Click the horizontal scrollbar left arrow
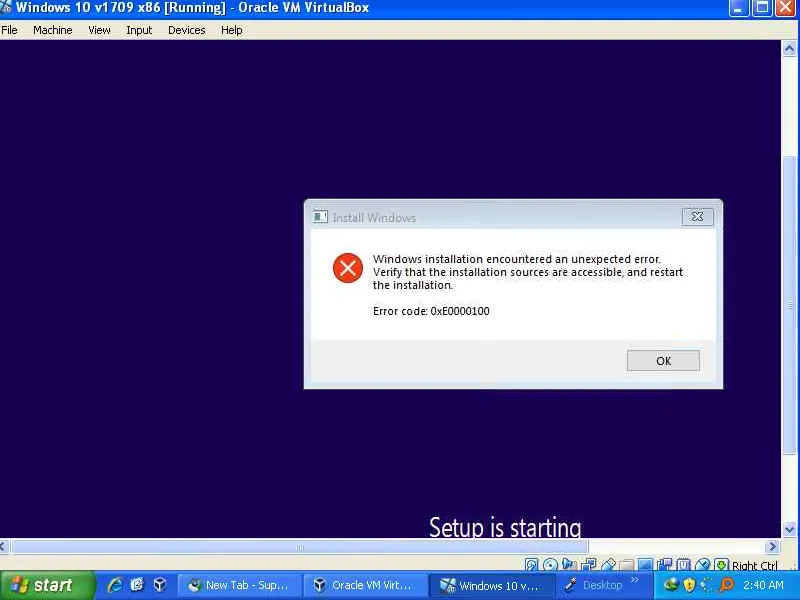The image size is (800, 600). click(x=4, y=546)
